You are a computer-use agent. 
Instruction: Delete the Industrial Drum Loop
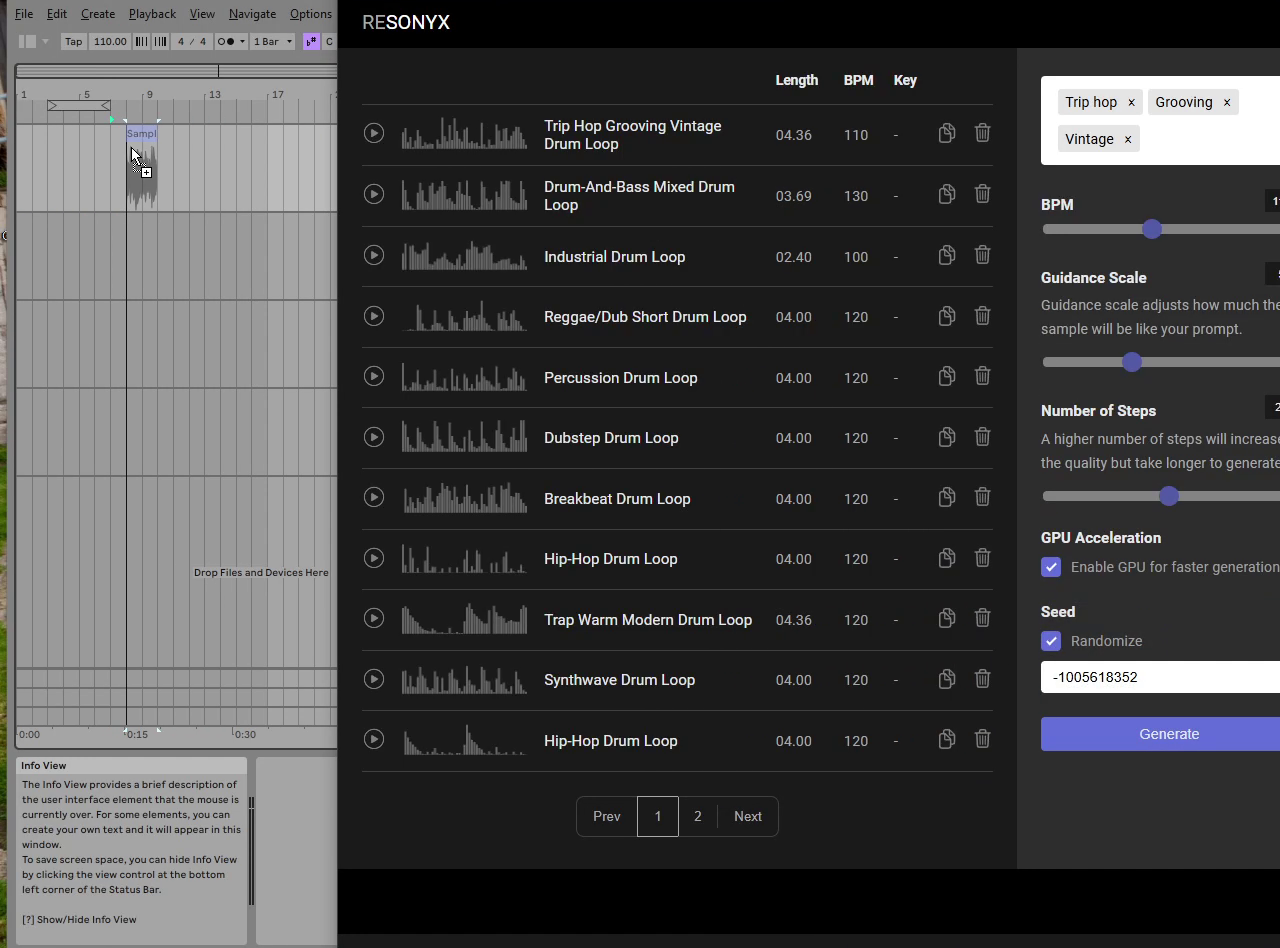pos(982,255)
